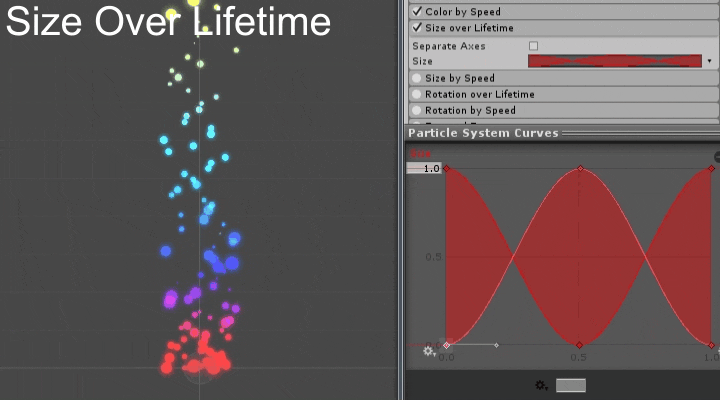Click the Separate Axes label
The height and width of the screenshot is (400, 720).
(x=449, y=46)
